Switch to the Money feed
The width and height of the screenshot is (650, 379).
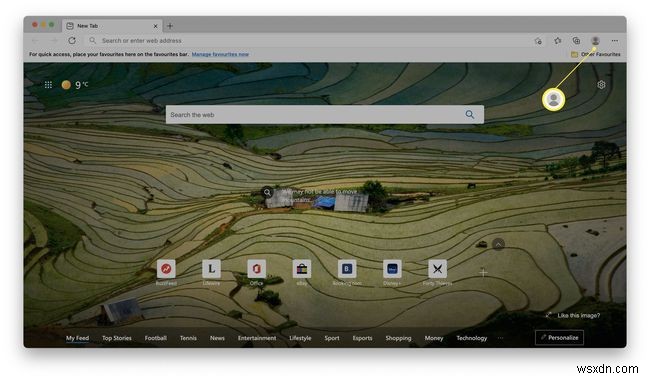pyautogui.click(x=434, y=338)
